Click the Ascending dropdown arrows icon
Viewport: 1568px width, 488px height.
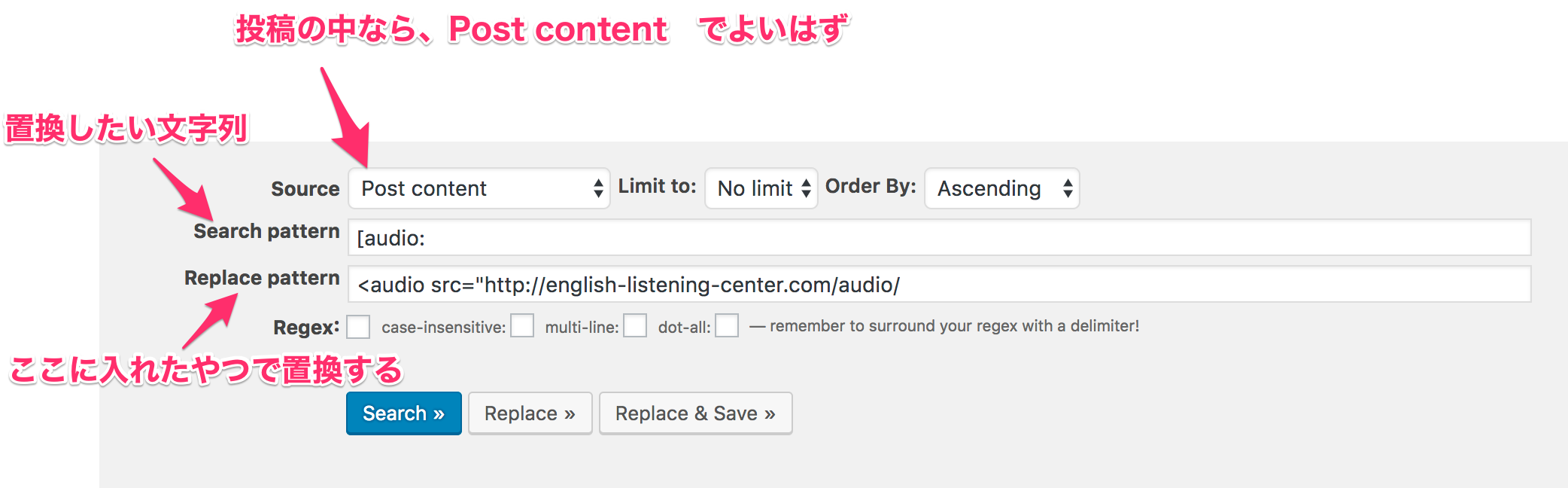[1068, 188]
